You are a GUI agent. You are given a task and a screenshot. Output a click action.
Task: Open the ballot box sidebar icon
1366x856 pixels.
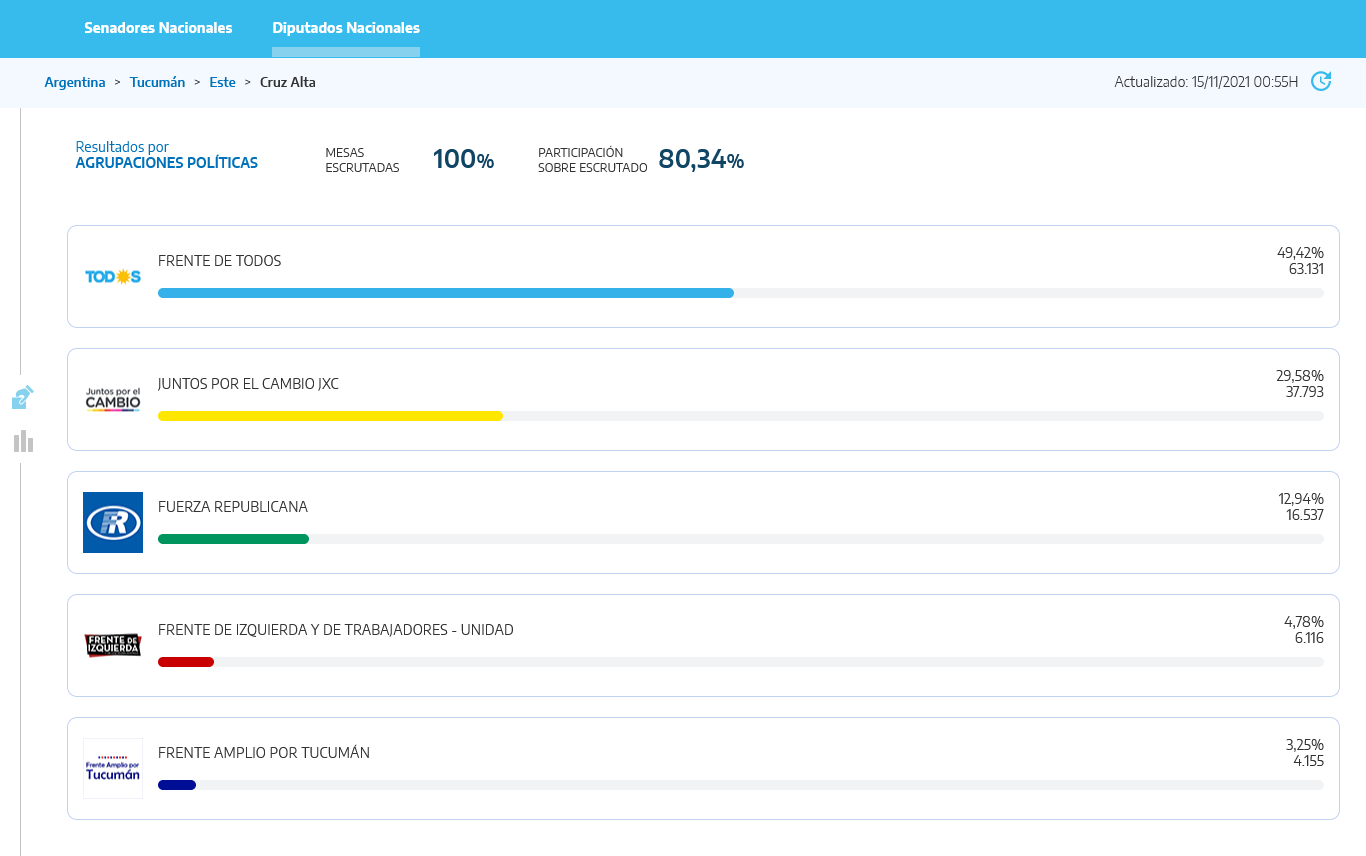pyautogui.click(x=23, y=398)
